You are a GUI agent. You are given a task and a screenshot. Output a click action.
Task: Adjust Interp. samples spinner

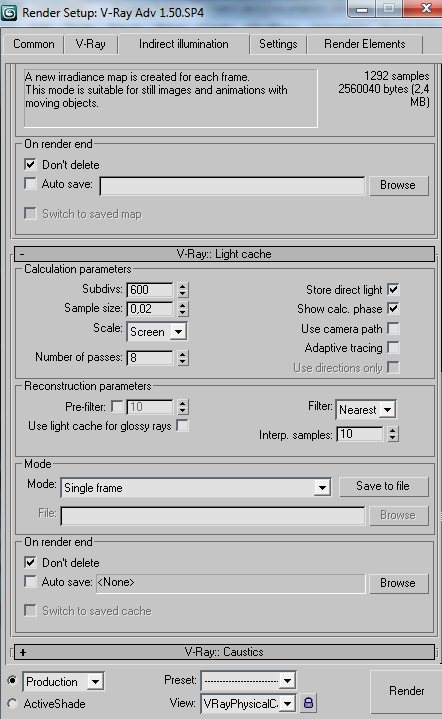(x=392, y=434)
